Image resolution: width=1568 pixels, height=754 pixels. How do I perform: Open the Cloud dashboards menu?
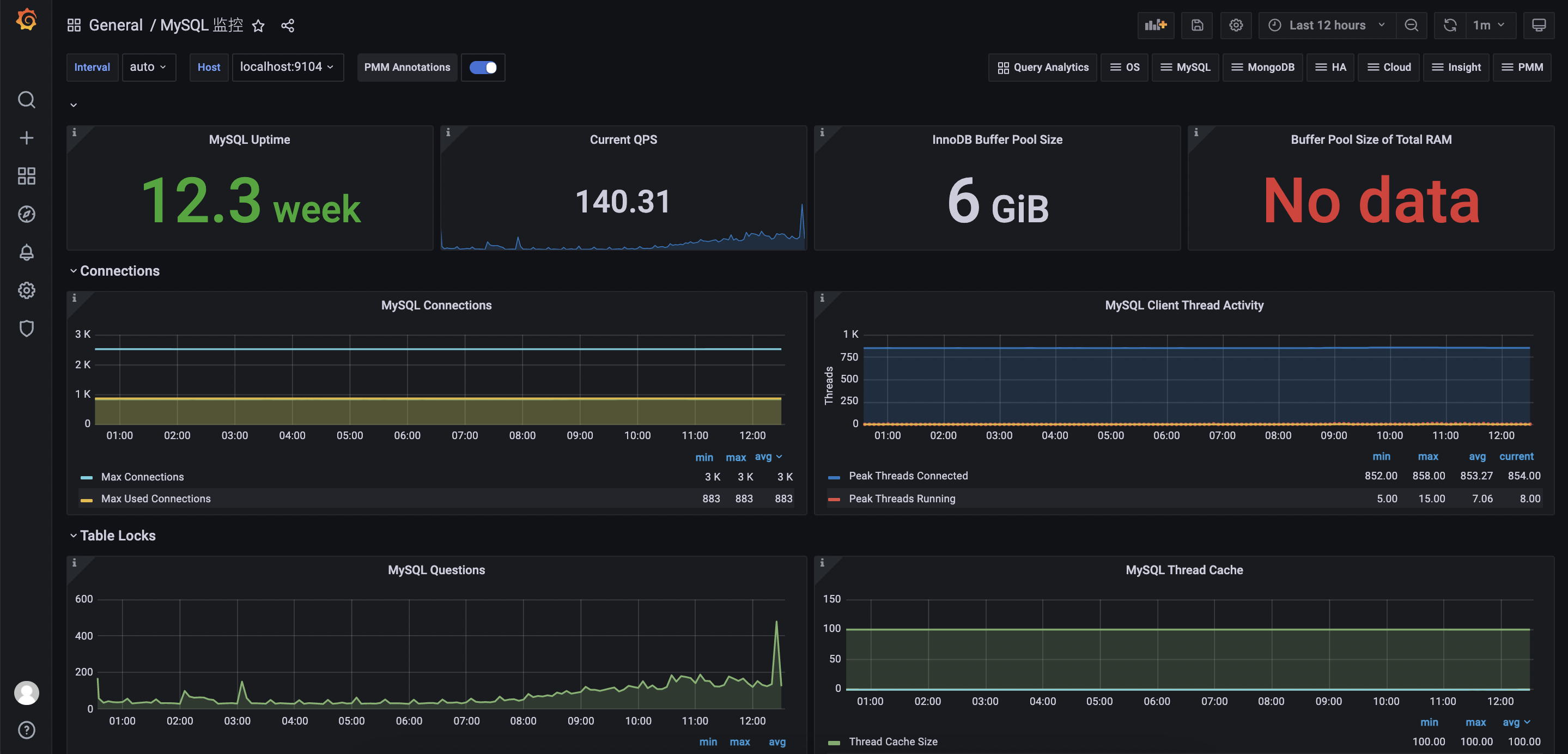tap(1388, 67)
